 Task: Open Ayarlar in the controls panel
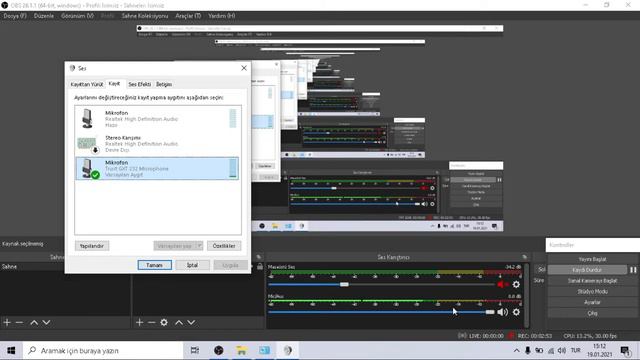pos(592,302)
